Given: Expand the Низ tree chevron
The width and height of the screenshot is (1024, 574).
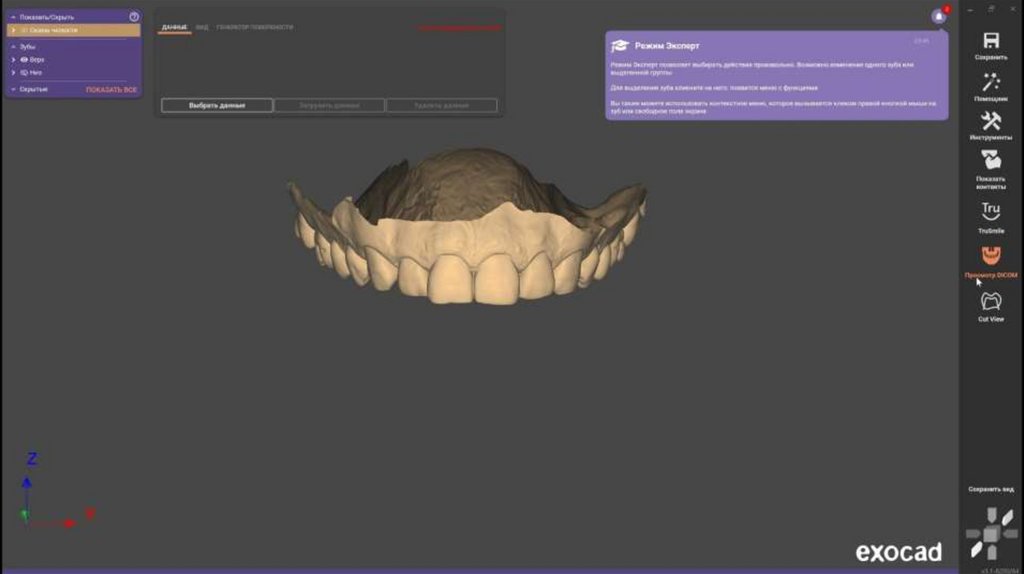Looking at the screenshot, I should coord(14,72).
